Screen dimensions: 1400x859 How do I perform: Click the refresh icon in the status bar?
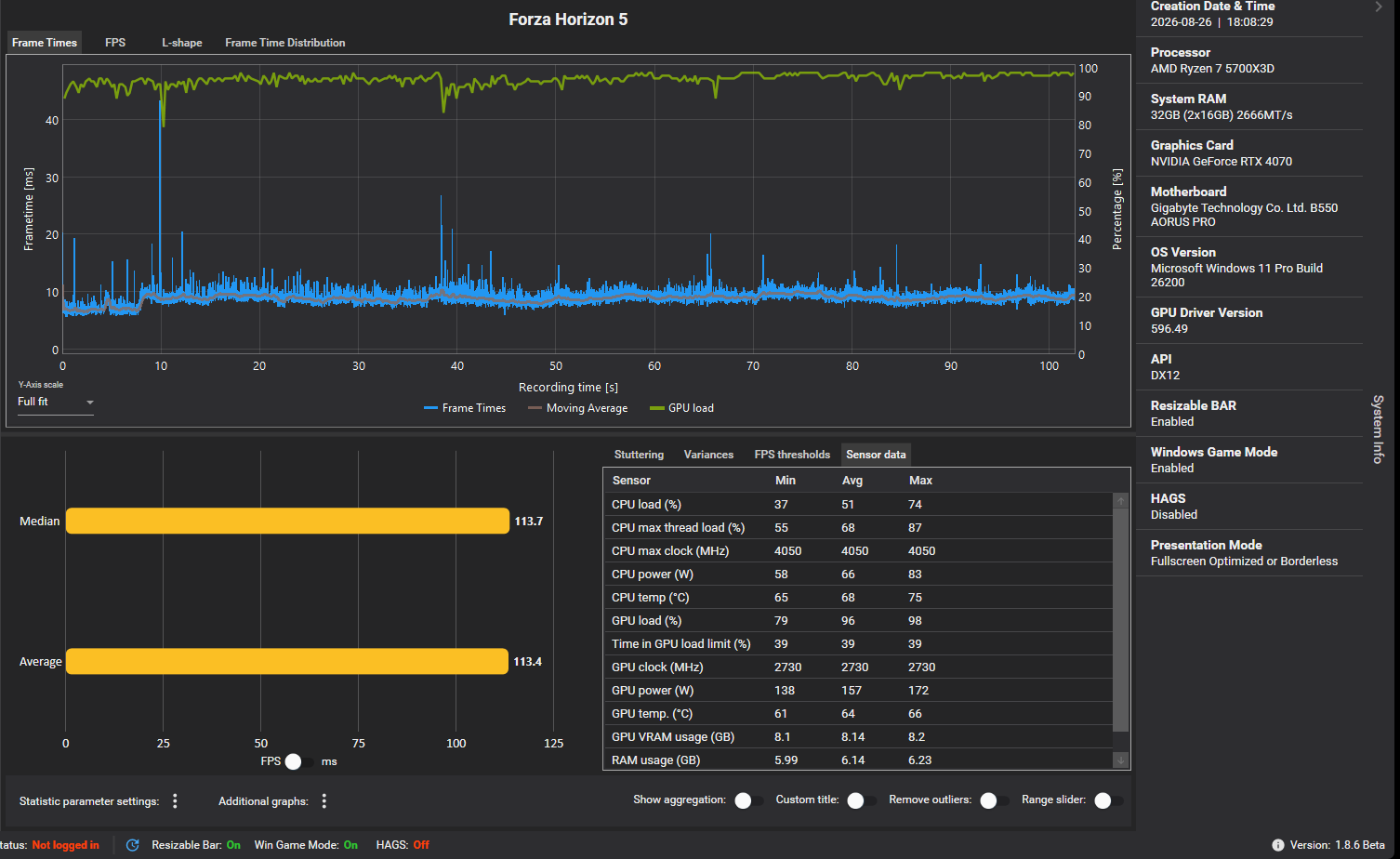pyautogui.click(x=133, y=845)
